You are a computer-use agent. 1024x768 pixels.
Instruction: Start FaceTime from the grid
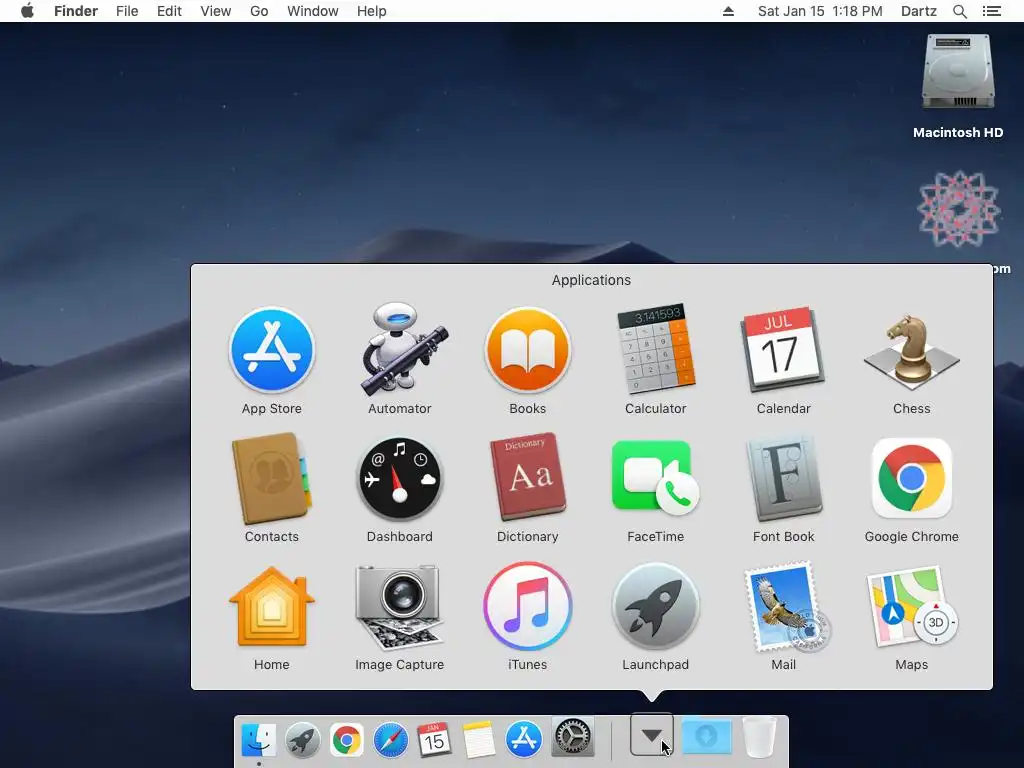point(655,478)
